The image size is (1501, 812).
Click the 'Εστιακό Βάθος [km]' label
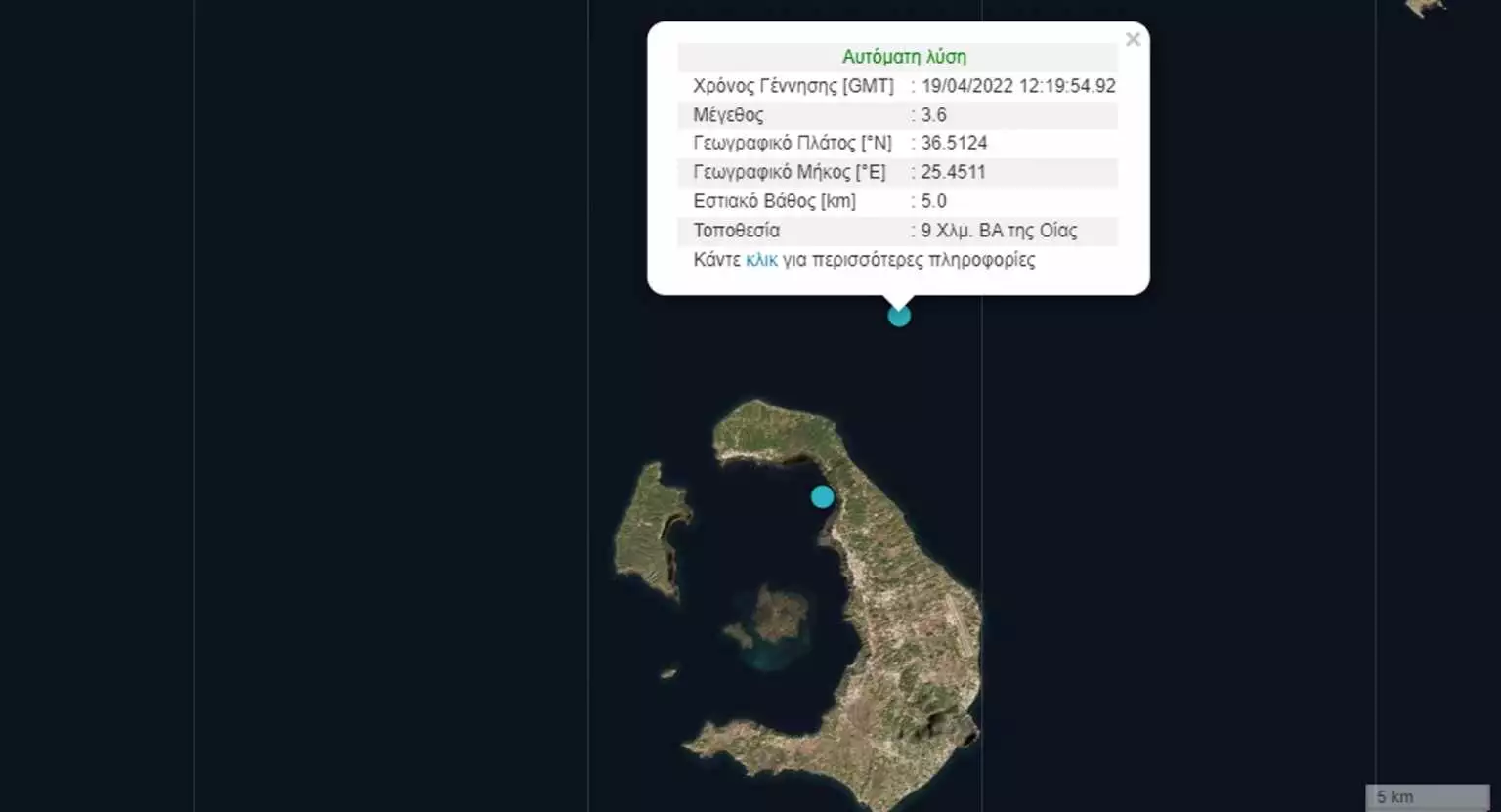[x=774, y=201]
